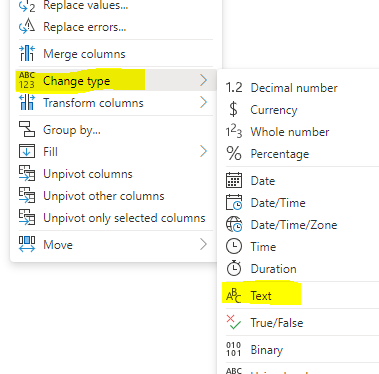Click the Fill down arrow icon
The height and width of the screenshot is (374, 379).
[x=27, y=151]
